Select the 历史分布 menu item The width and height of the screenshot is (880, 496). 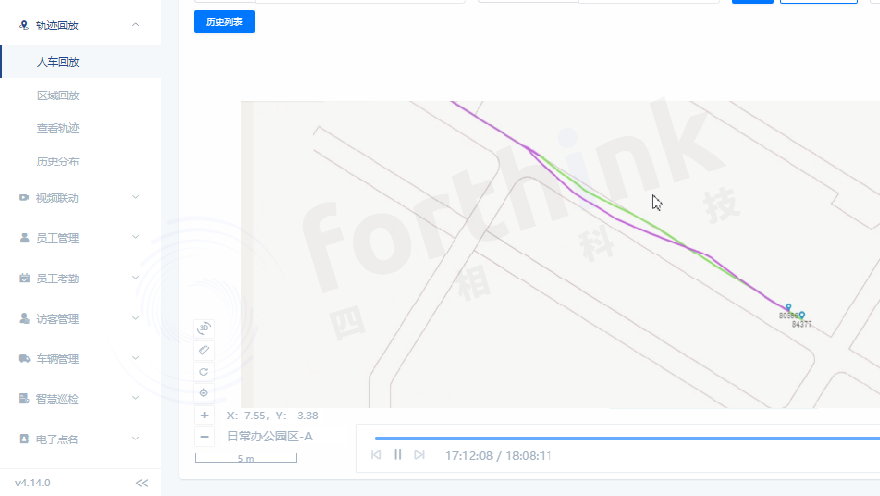(58, 161)
